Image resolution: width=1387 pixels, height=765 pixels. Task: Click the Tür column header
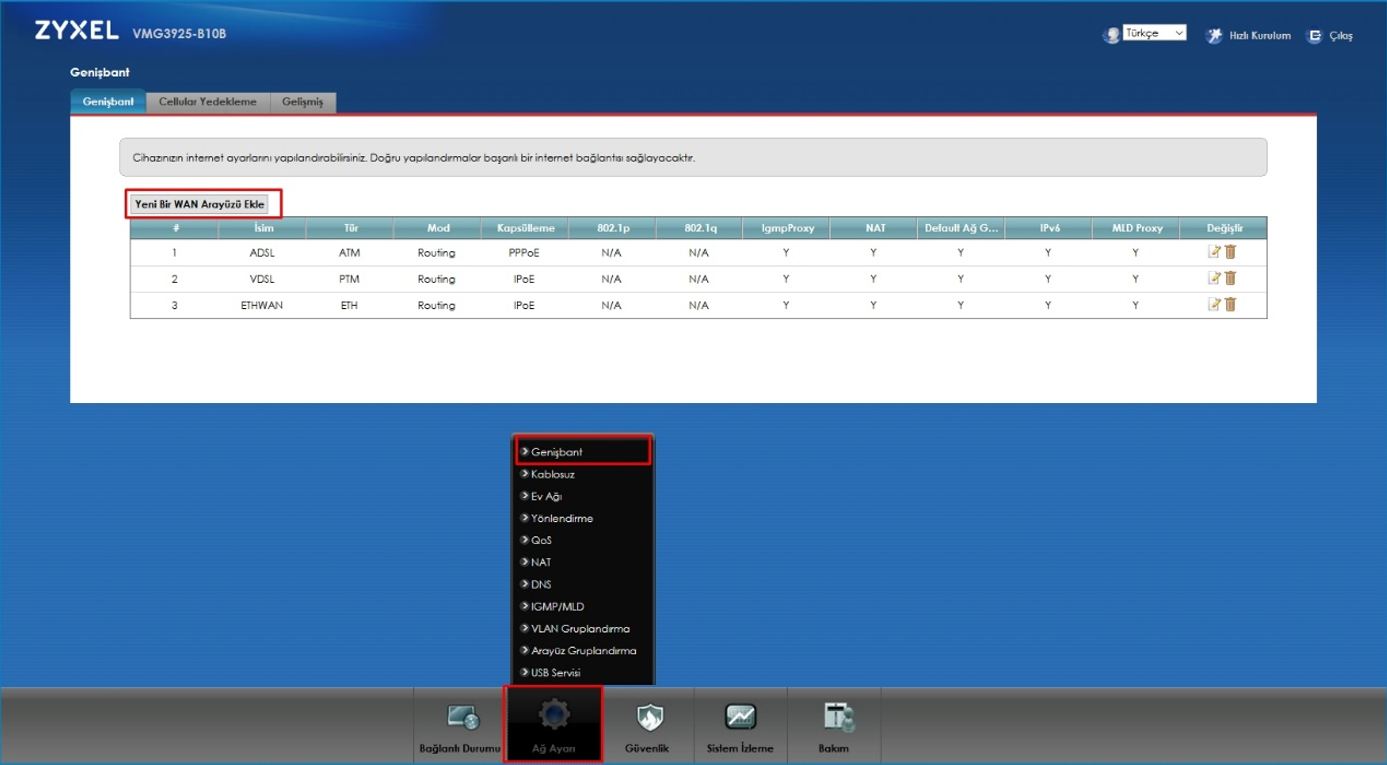click(x=350, y=228)
